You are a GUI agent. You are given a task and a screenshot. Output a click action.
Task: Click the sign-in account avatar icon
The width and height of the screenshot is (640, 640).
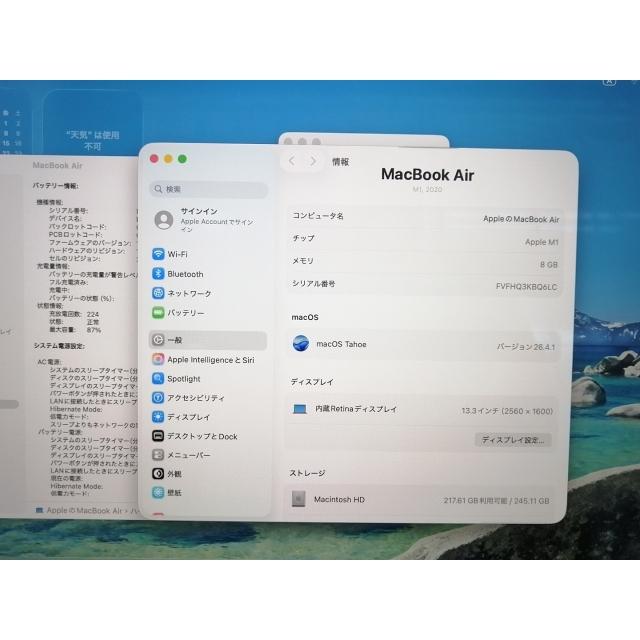(164, 220)
